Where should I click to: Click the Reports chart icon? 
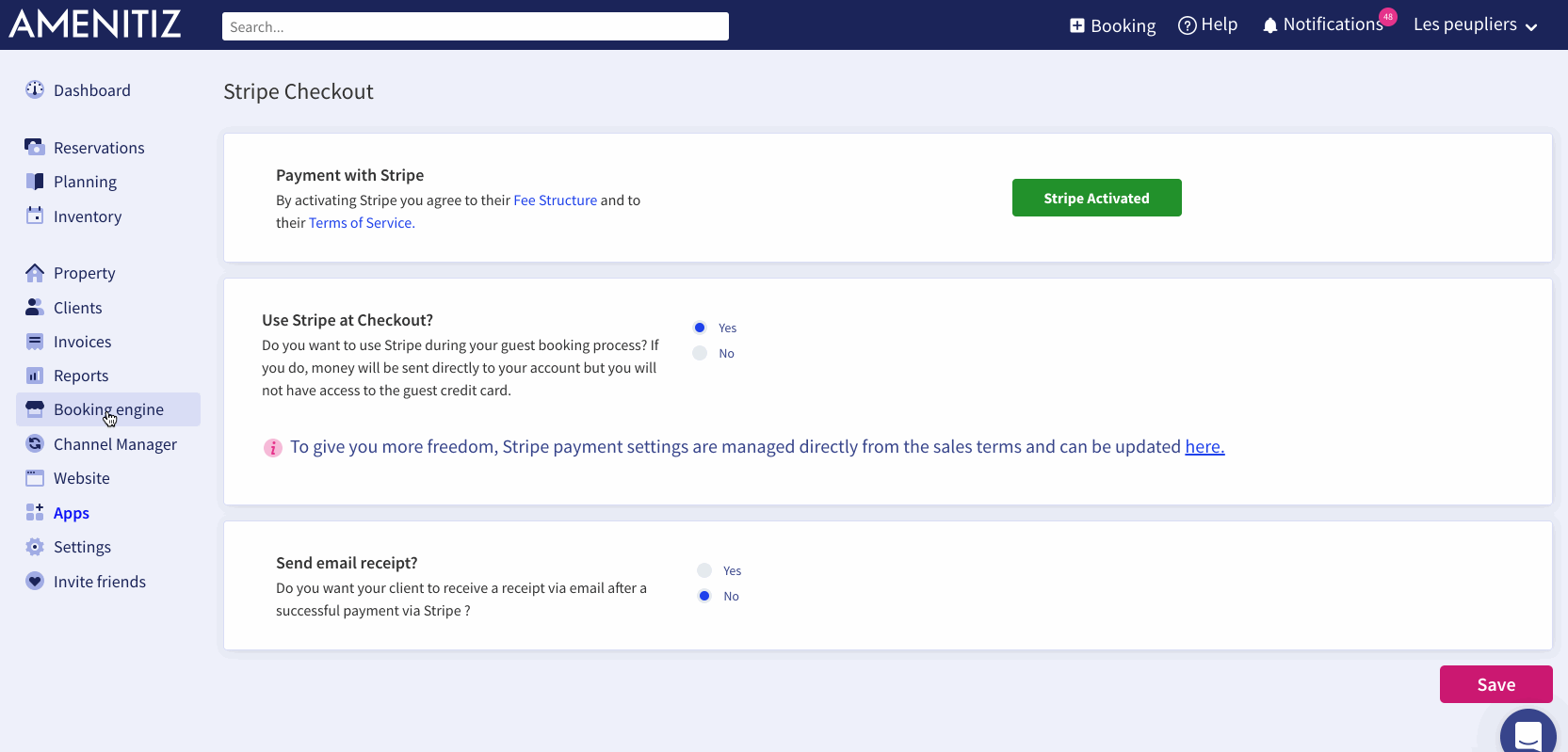tap(35, 376)
